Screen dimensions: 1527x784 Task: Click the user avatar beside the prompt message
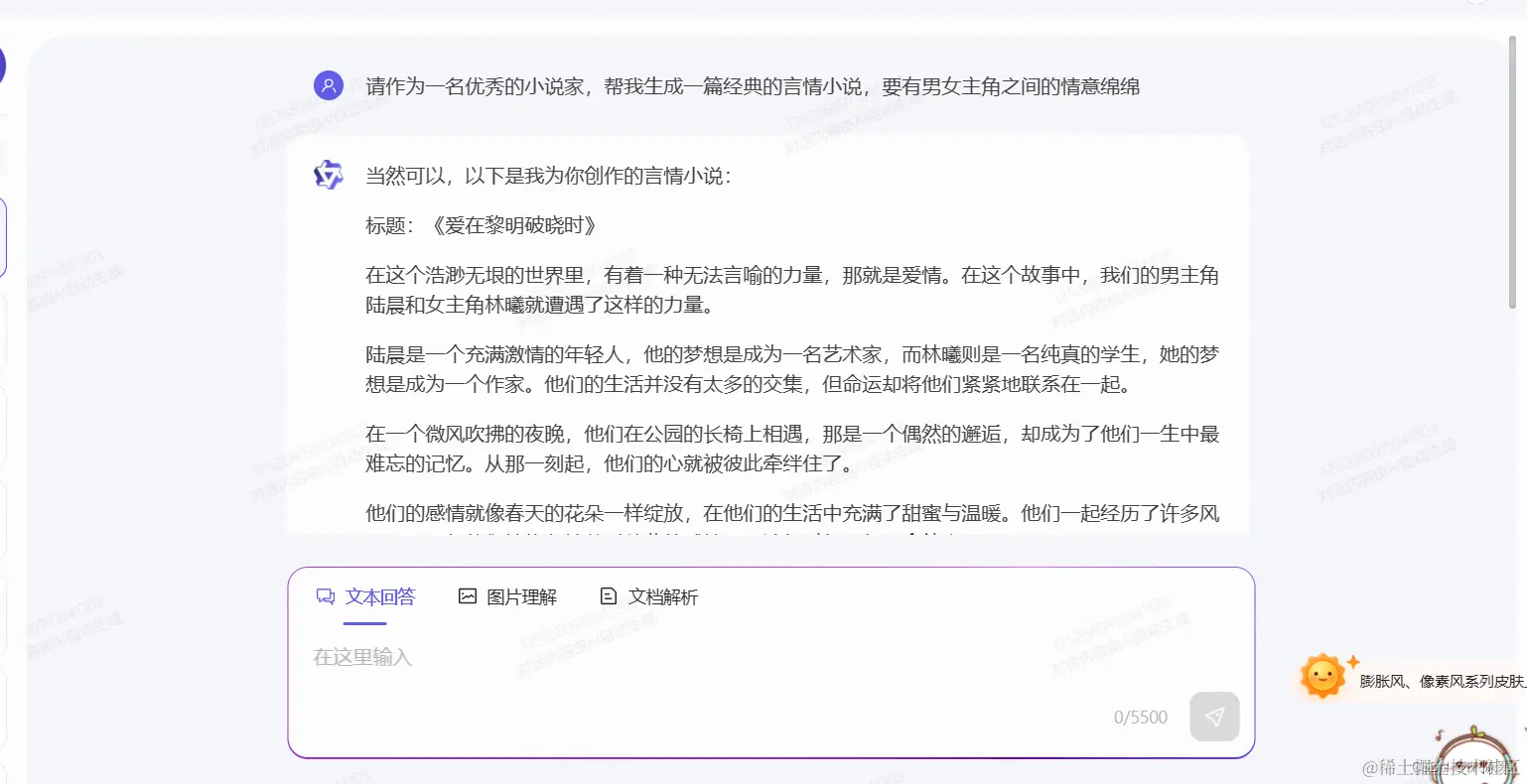(329, 85)
